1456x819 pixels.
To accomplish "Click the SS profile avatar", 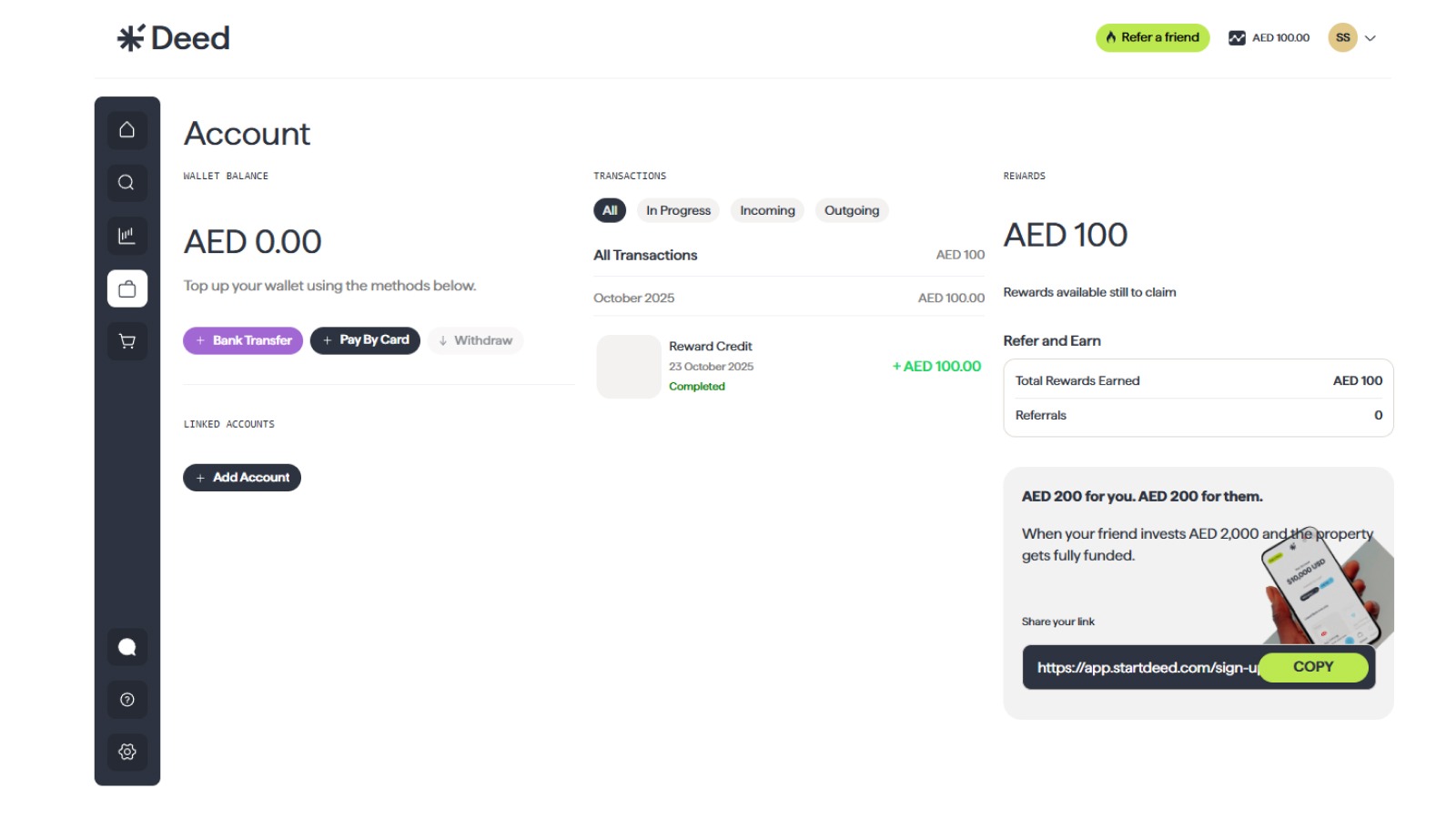I will pyautogui.click(x=1342, y=37).
